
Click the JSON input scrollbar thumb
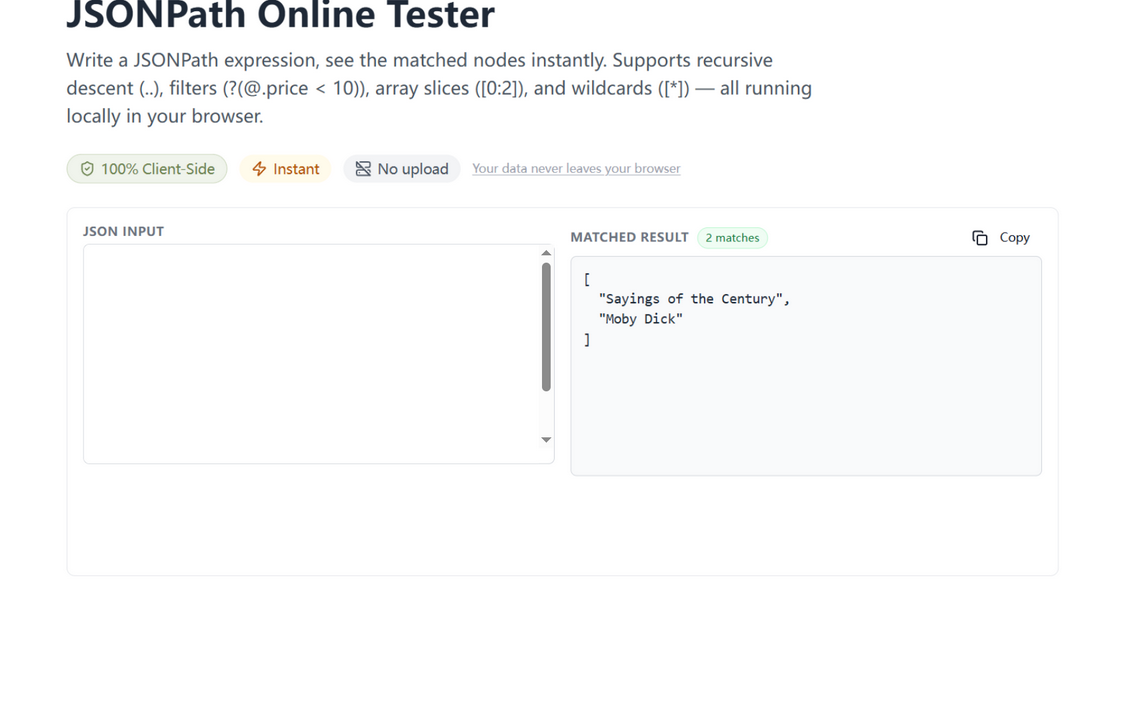[x=546, y=327]
